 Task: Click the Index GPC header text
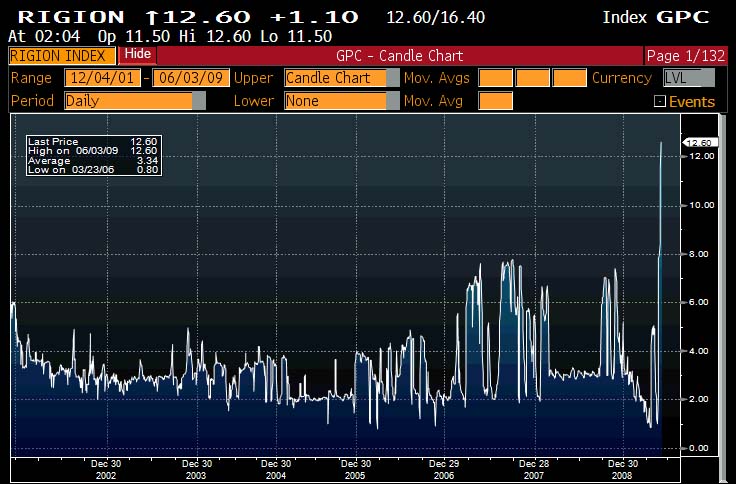click(656, 17)
